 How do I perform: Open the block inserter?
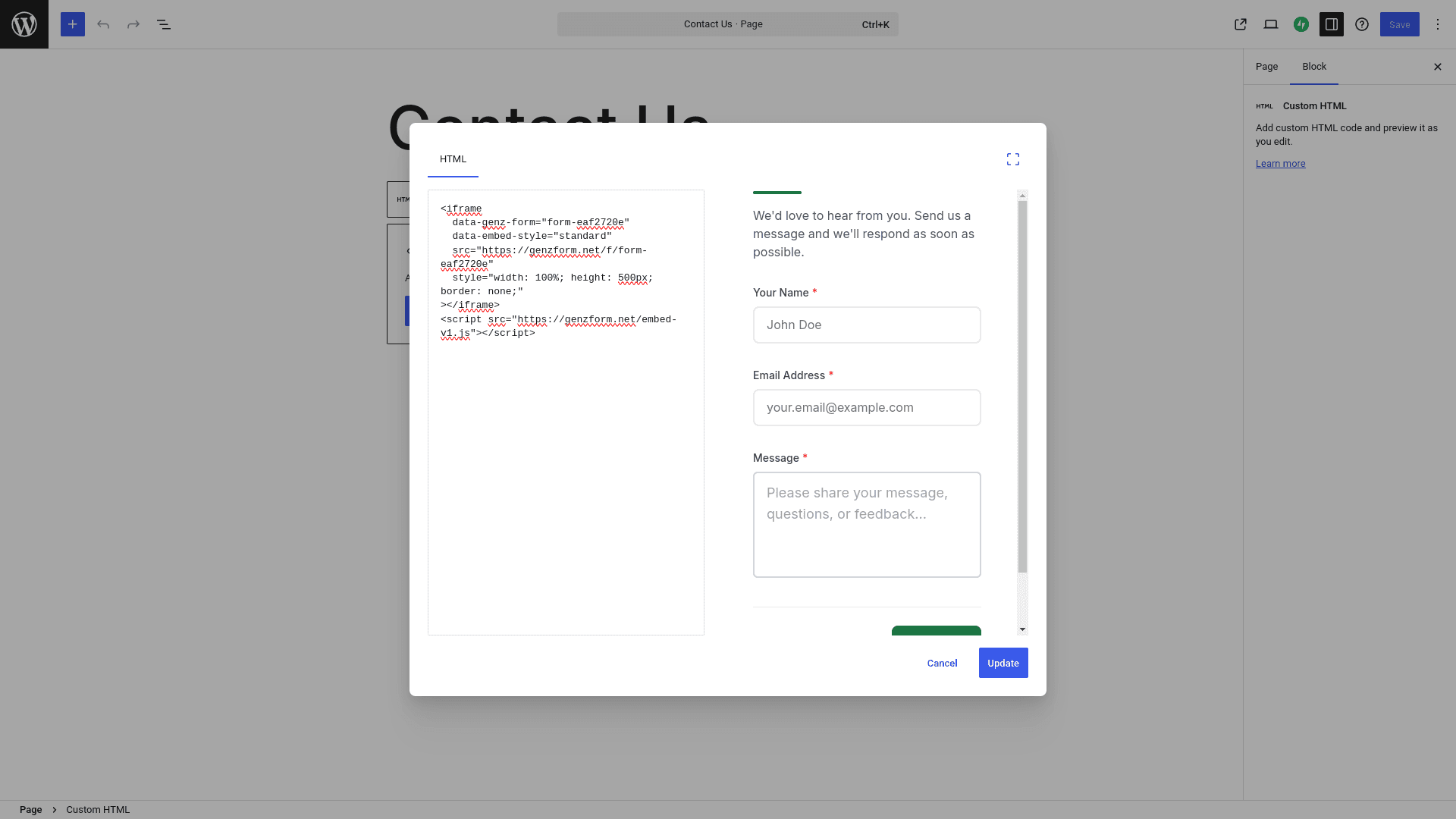tap(72, 24)
